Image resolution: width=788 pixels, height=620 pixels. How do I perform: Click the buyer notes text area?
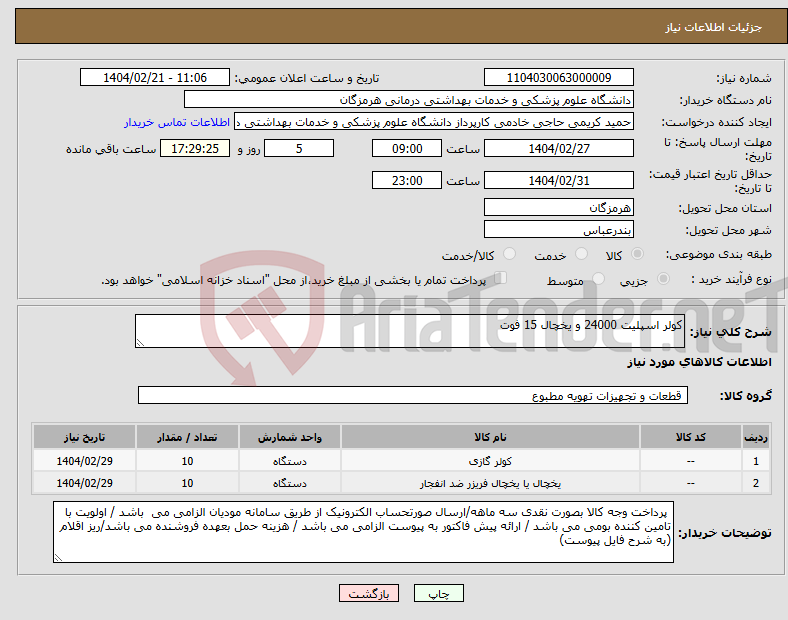coord(363,532)
